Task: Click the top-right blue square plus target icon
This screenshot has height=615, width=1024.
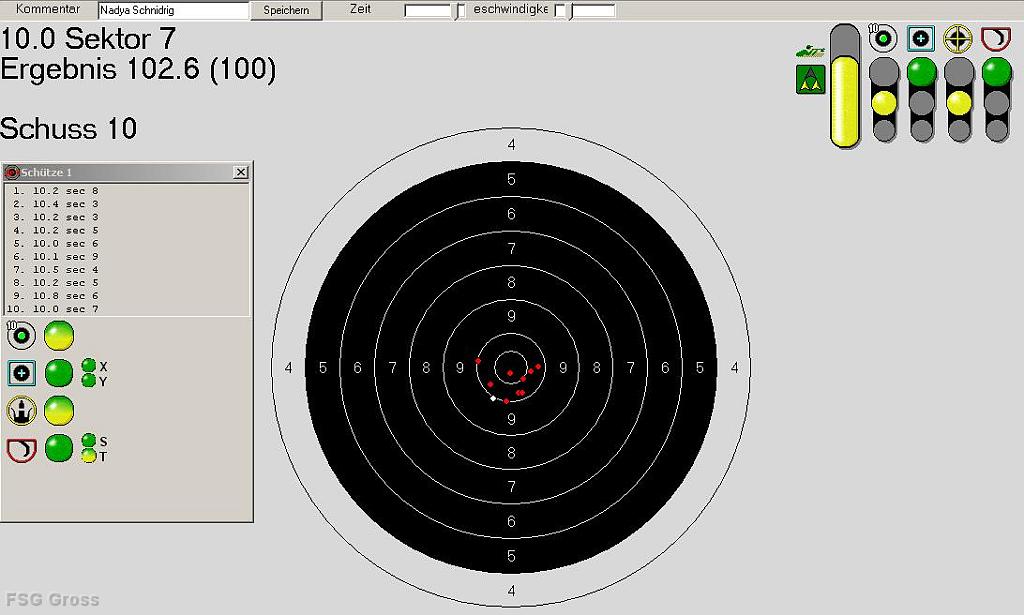Action: 921,39
